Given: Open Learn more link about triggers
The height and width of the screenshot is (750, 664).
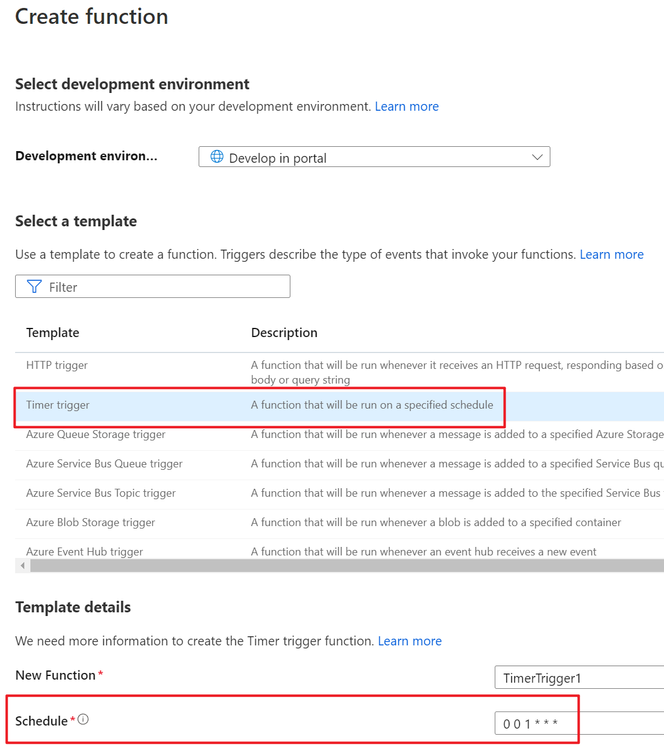Looking at the screenshot, I should (611, 254).
